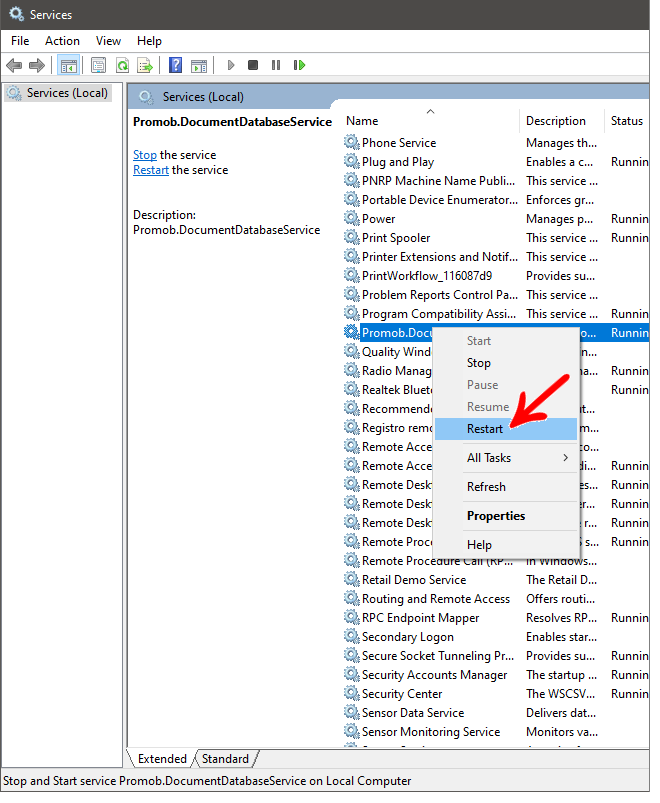The image size is (660, 803).
Task: Click gear icon of Plug and Play
Action: pos(351,162)
